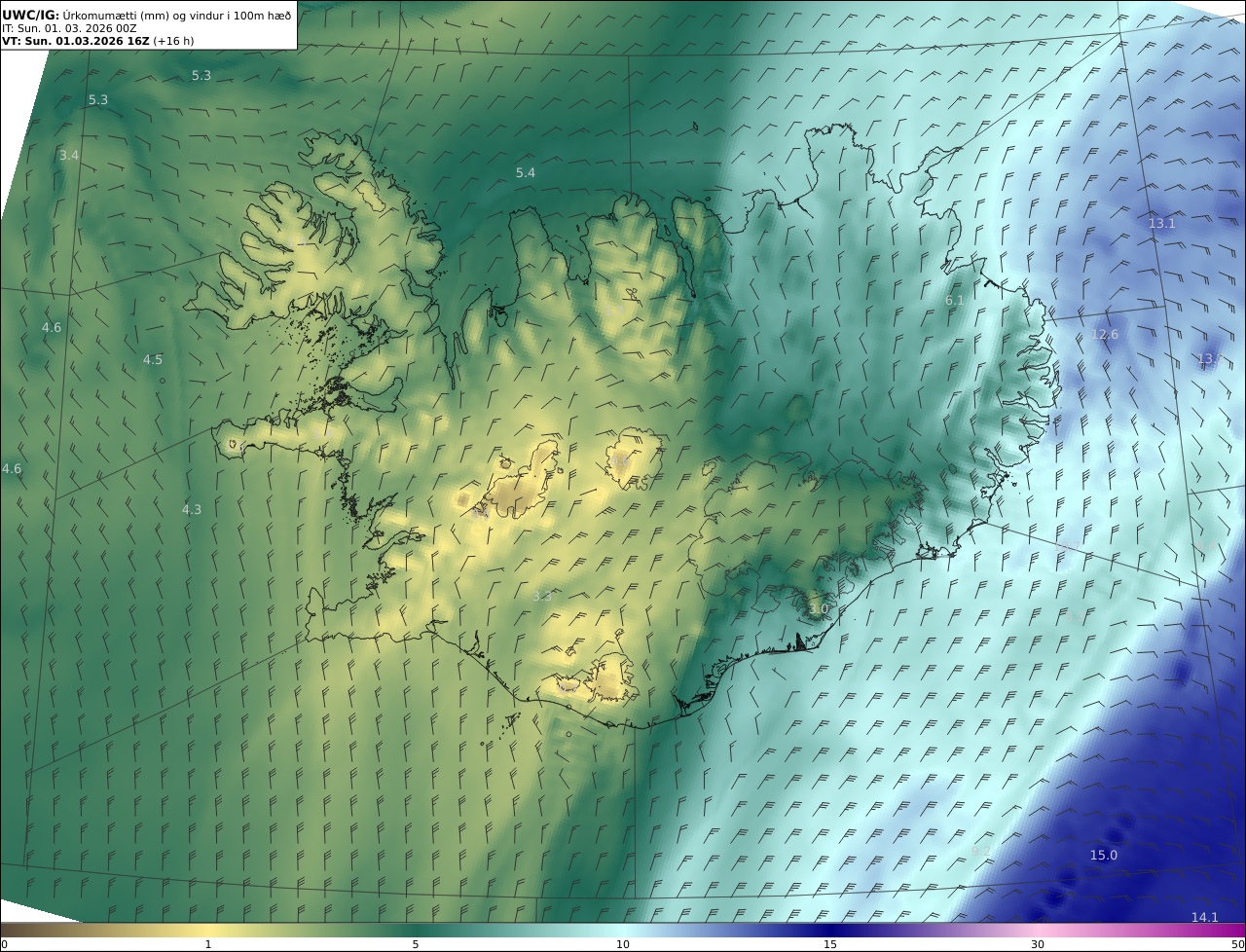The image size is (1246, 952).
Task: Click the 14.1 value near the colorbar
Action: pyautogui.click(x=1205, y=917)
